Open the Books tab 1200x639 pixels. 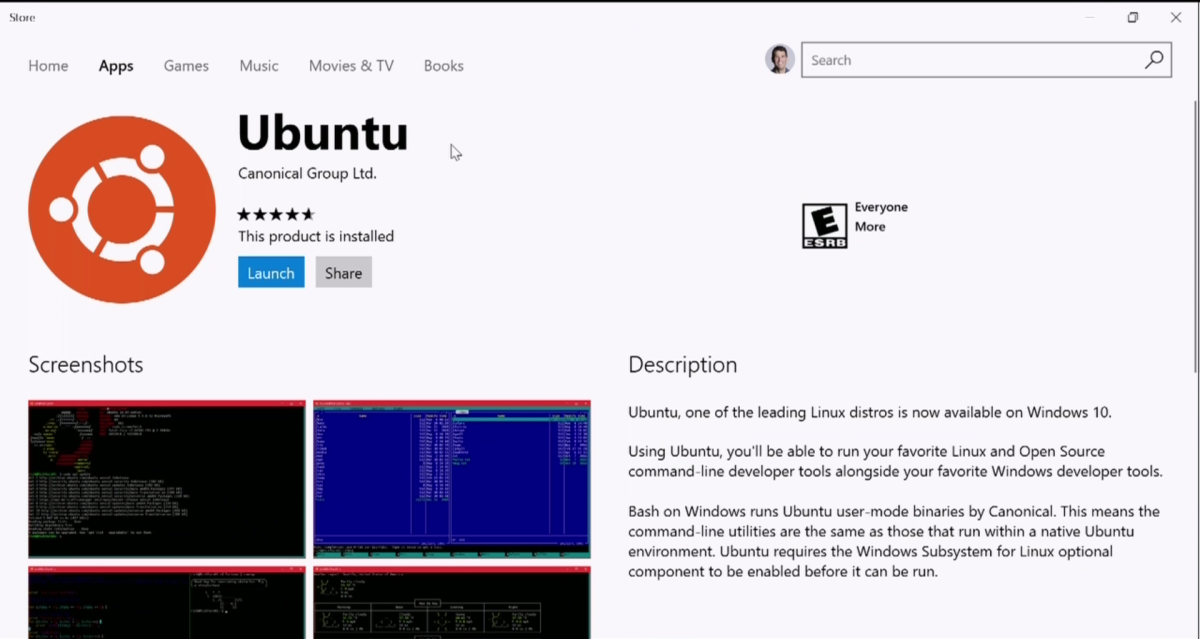coord(443,66)
